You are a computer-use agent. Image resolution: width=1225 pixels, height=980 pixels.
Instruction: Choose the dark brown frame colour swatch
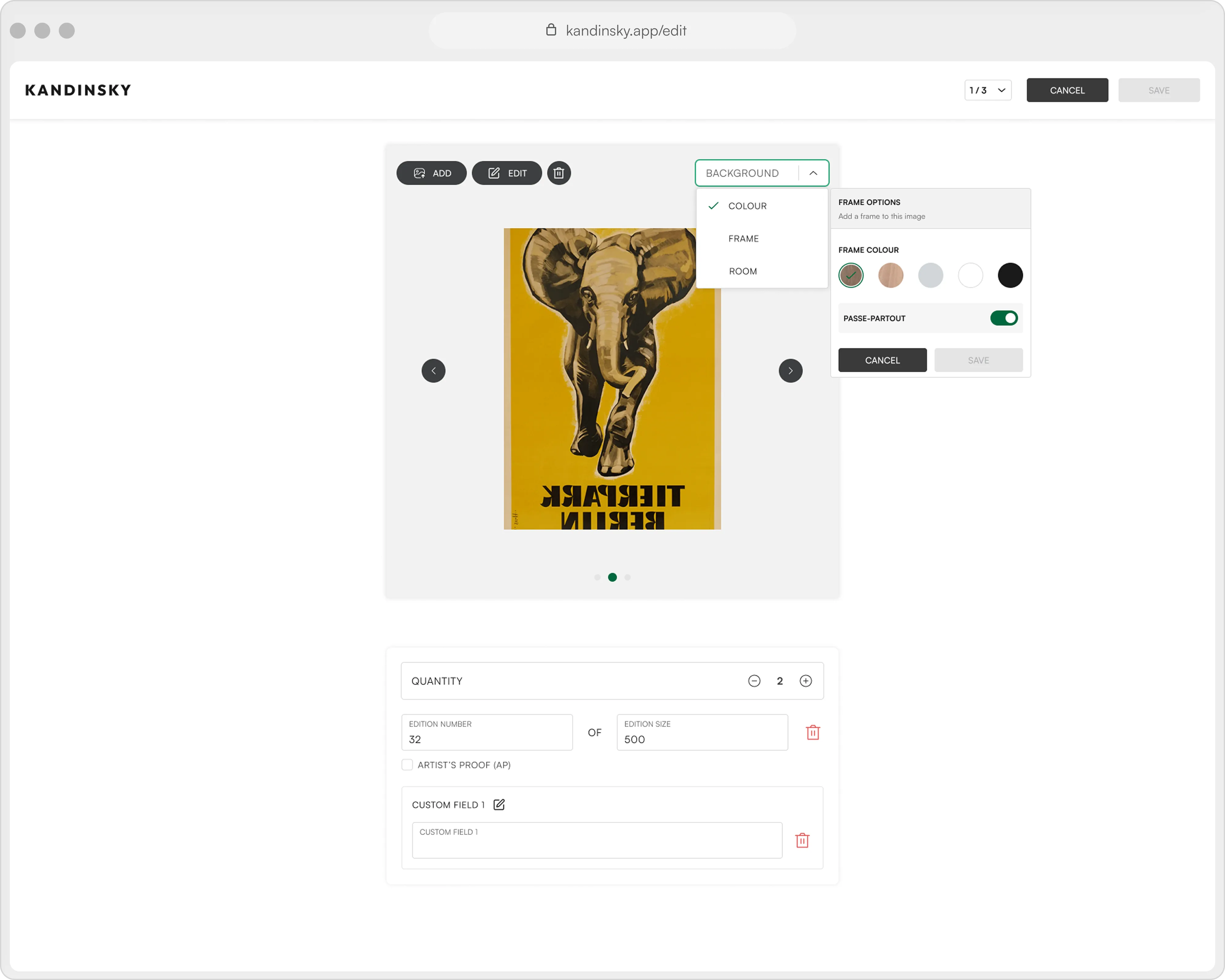coord(850,276)
